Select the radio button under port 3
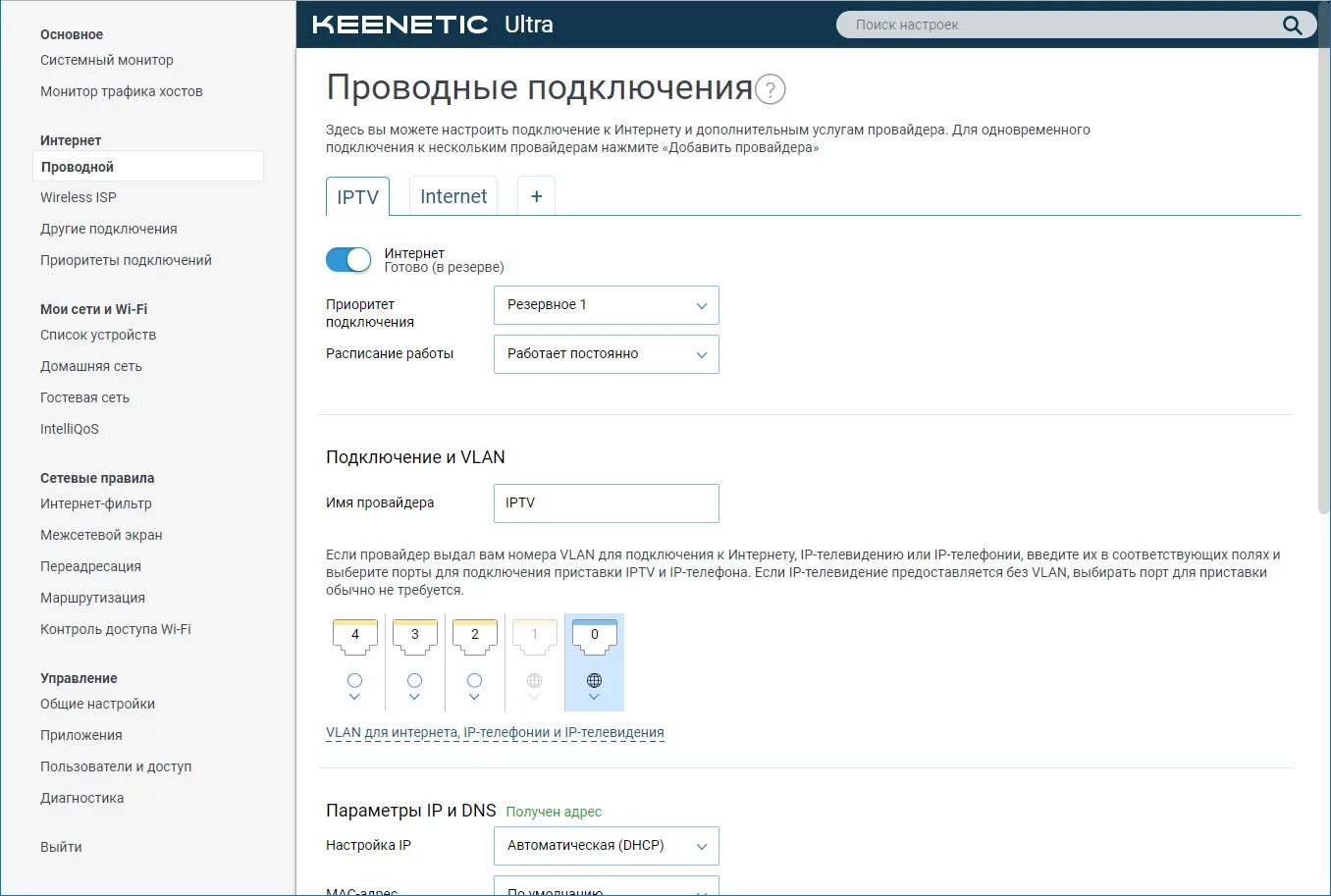This screenshot has width=1331, height=896. coord(414,680)
